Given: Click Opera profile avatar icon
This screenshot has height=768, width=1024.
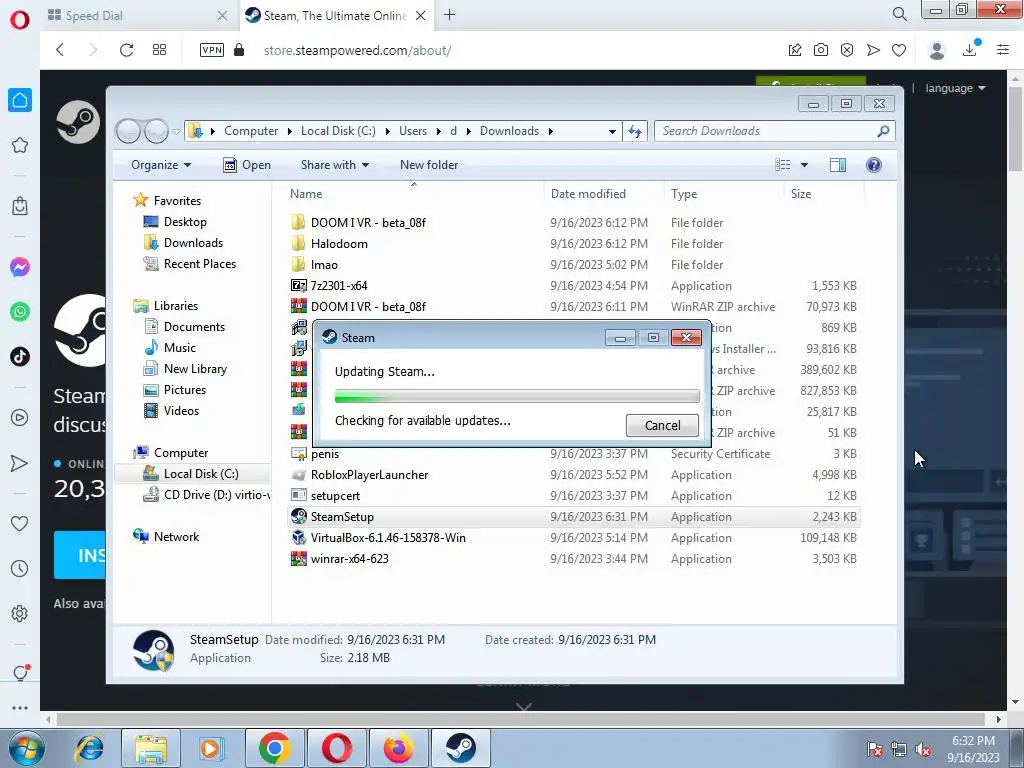Looking at the screenshot, I should pyautogui.click(x=937, y=50).
